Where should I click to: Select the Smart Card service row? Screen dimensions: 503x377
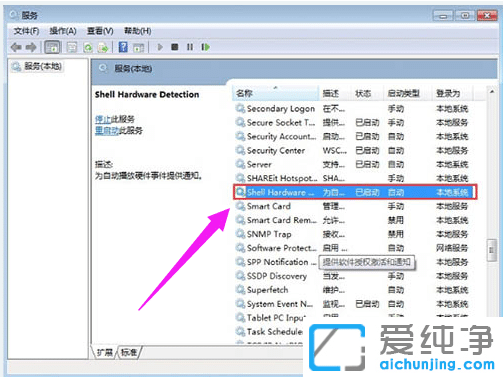pos(354,206)
